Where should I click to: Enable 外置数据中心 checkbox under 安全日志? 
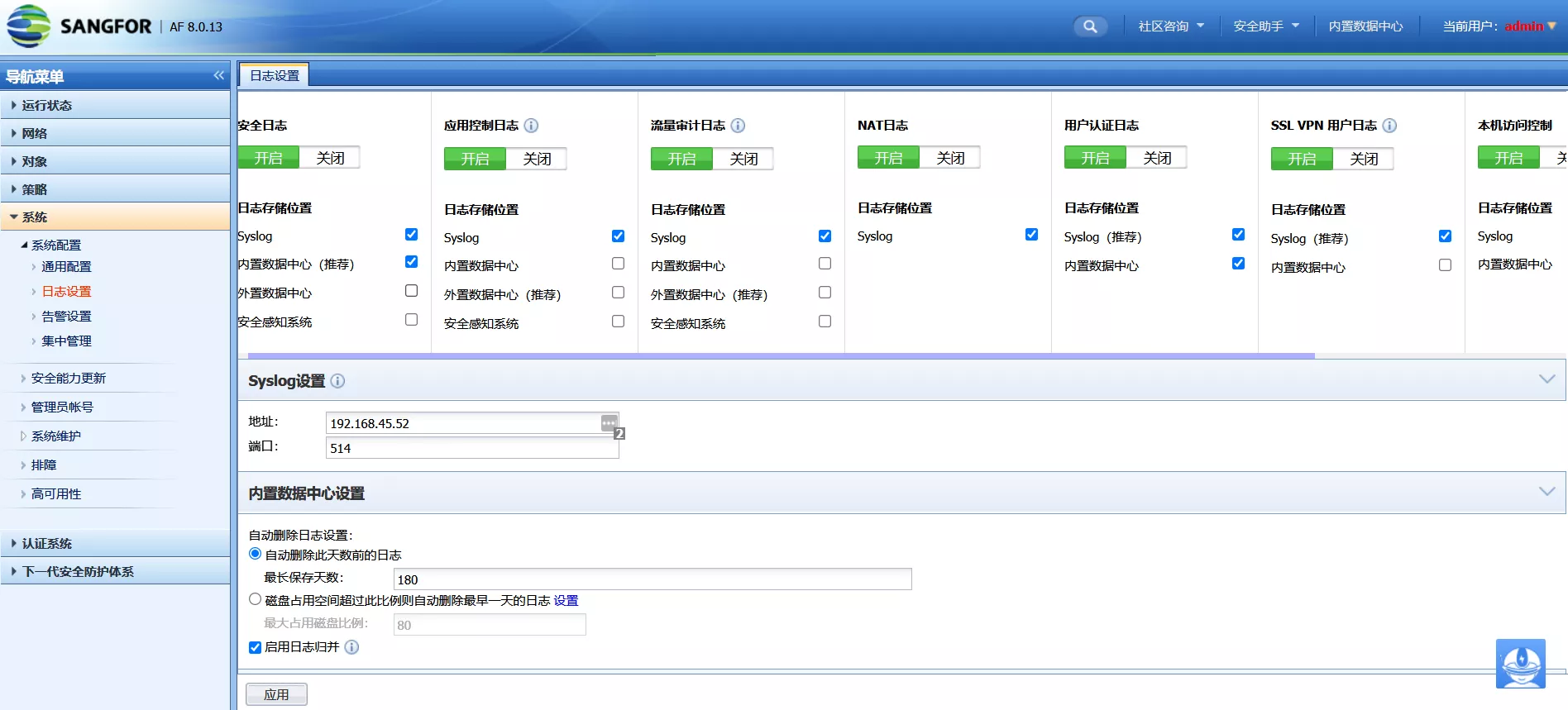(411, 291)
